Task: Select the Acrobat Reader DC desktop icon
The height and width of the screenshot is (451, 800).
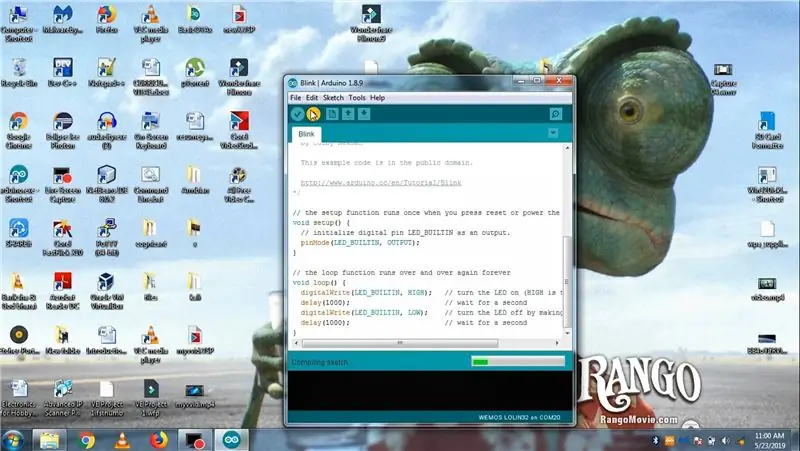Action: pyautogui.click(x=62, y=291)
